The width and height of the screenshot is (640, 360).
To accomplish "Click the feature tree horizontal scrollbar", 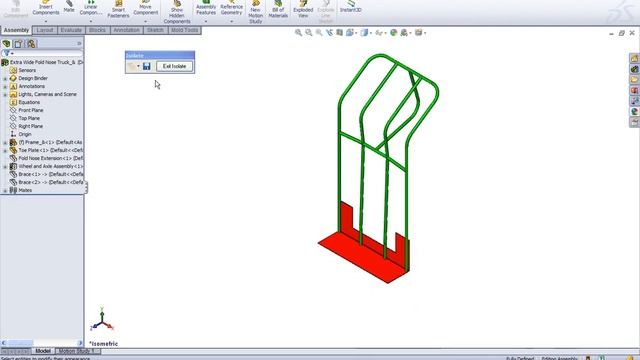I will [42, 343].
